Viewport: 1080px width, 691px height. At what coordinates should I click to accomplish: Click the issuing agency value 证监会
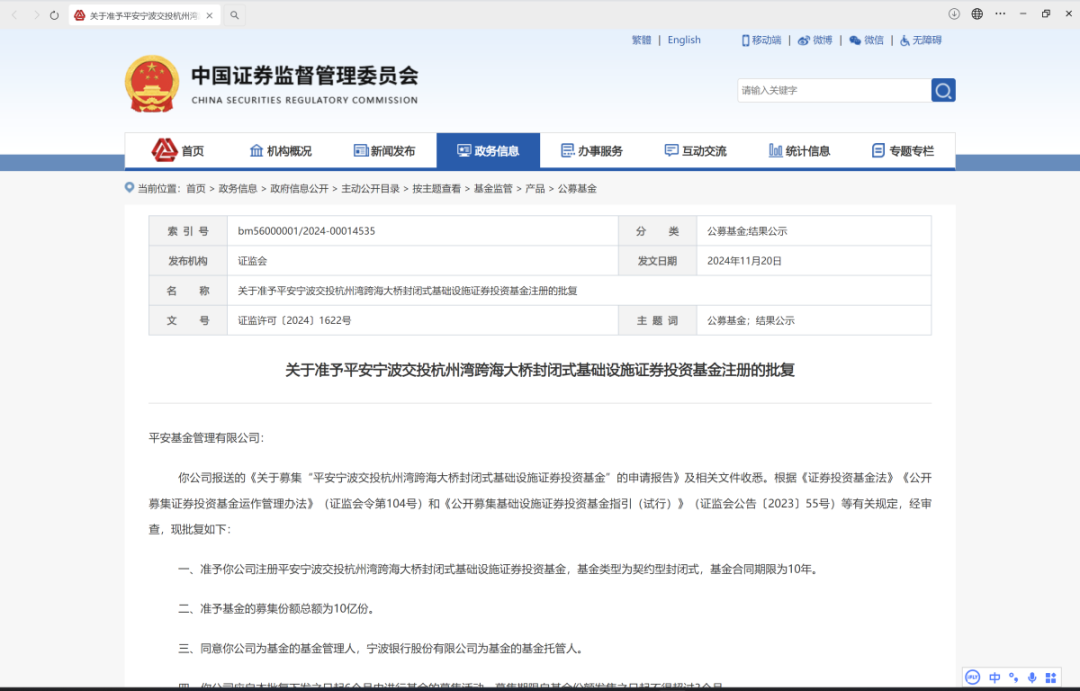click(252, 261)
